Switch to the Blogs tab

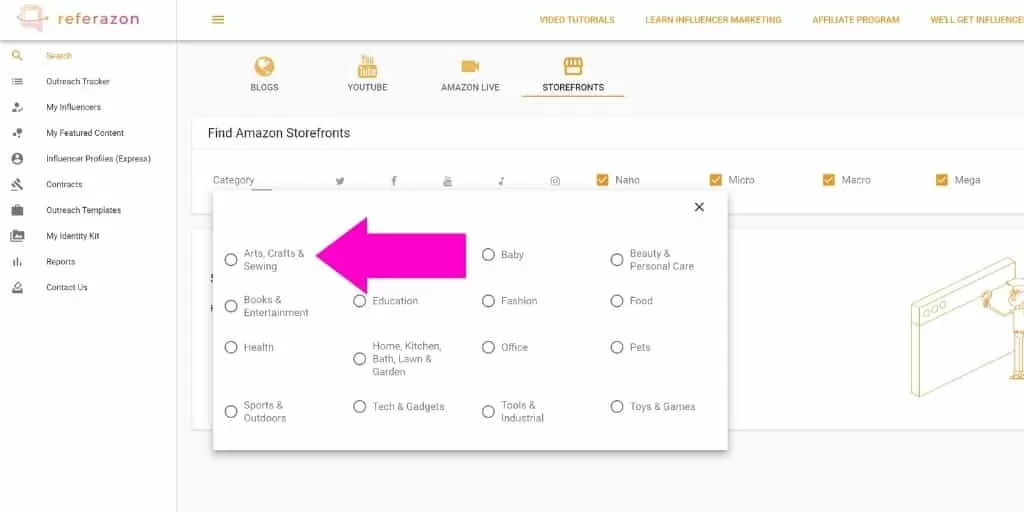click(x=264, y=74)
